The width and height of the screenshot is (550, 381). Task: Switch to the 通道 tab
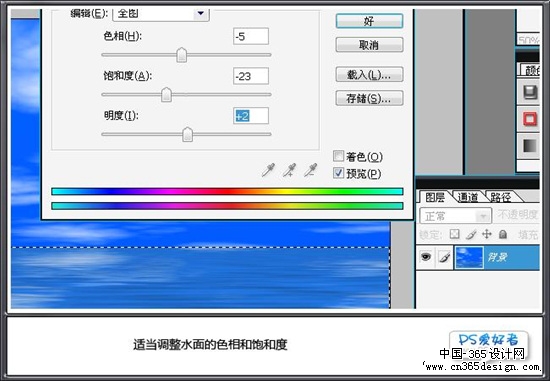[x=468, y=198]
